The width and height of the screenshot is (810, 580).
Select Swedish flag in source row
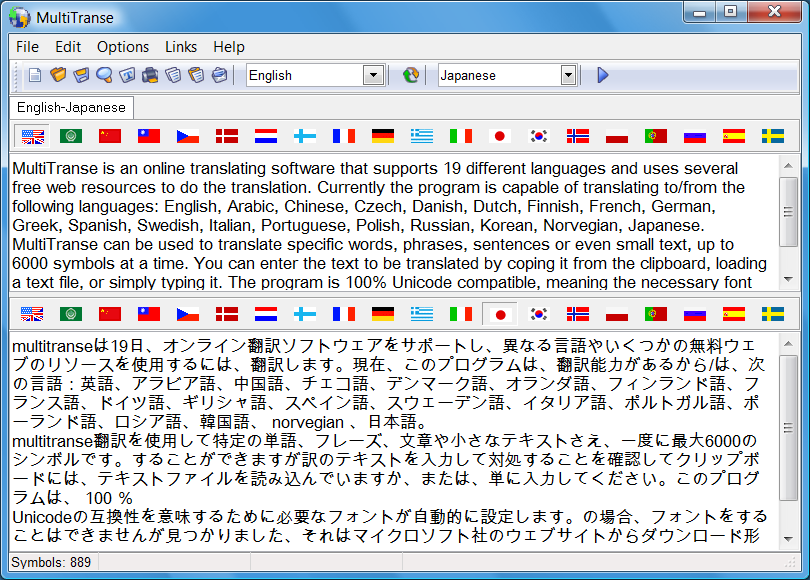point(773,136)
